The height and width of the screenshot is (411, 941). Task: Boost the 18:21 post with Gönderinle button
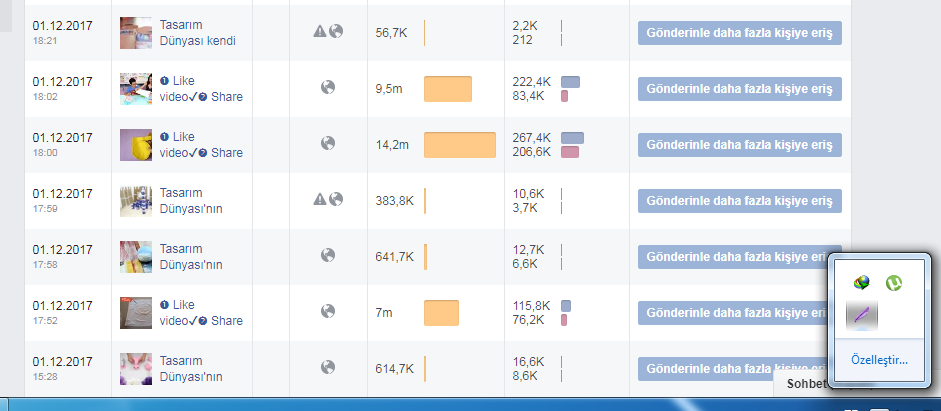[x=739, y=33]
